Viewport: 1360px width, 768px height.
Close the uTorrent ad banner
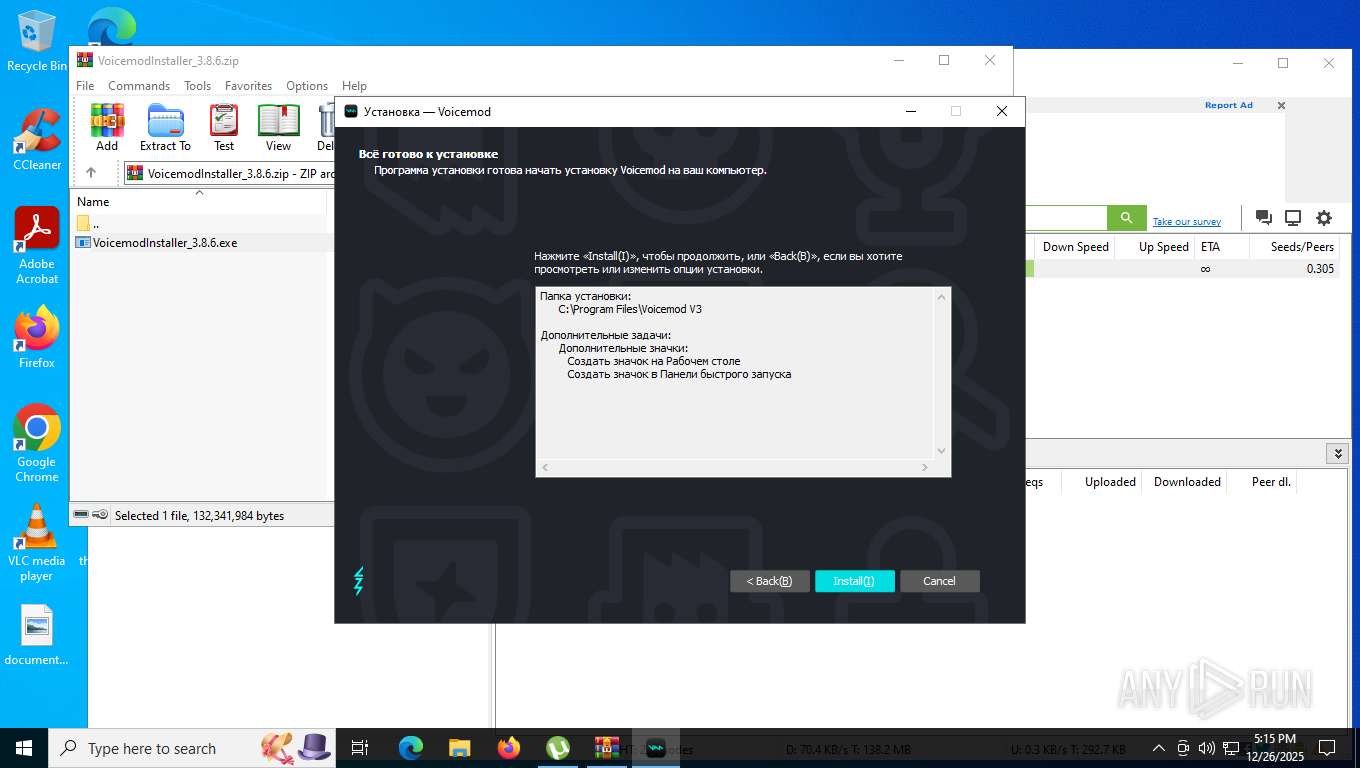[x=1281, y=105]
